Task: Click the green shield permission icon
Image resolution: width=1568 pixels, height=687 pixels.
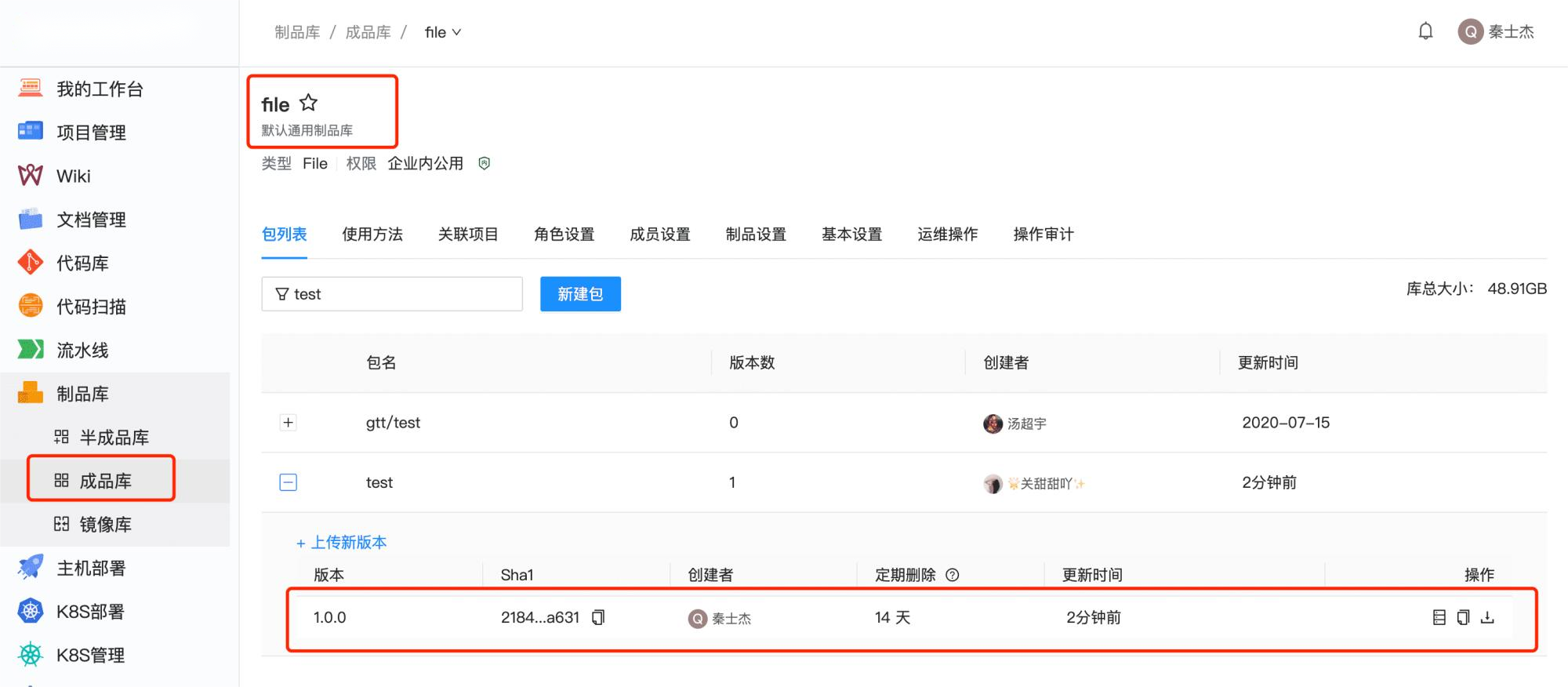Action: (x=485, y=163)
